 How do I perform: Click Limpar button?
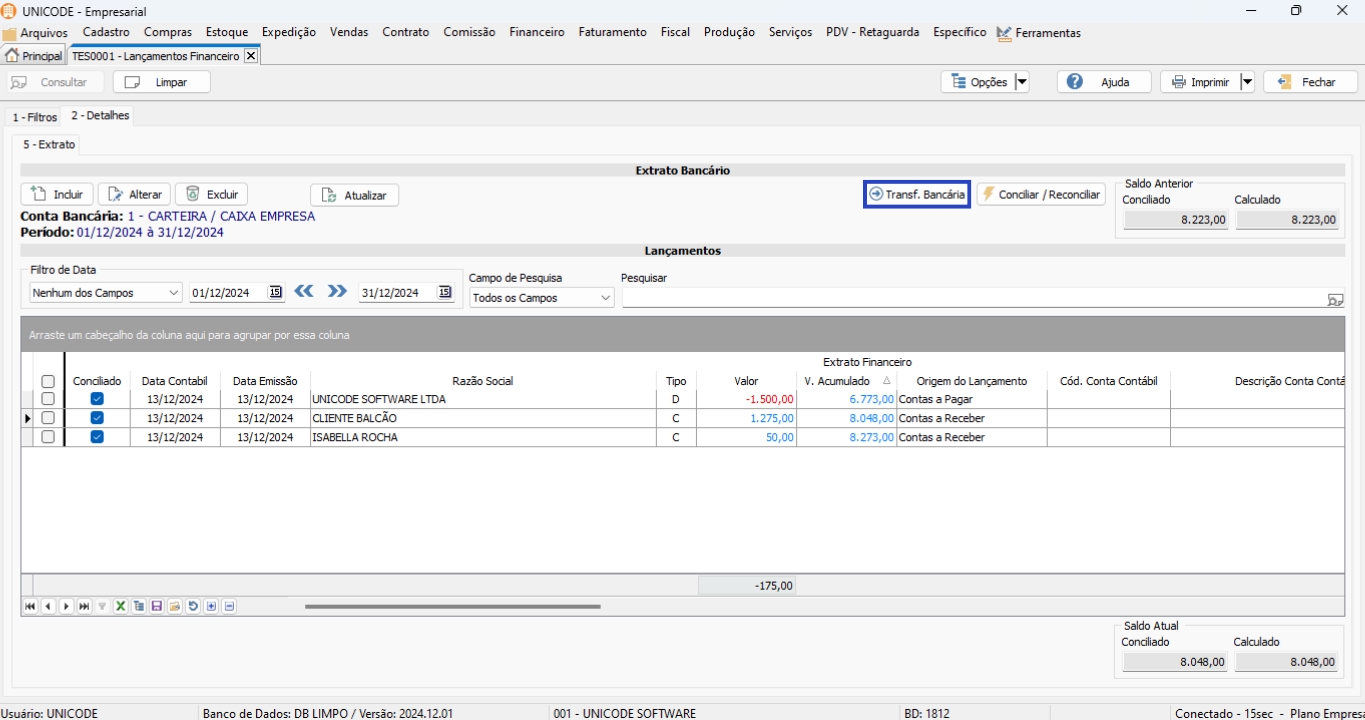pos(161,82)
